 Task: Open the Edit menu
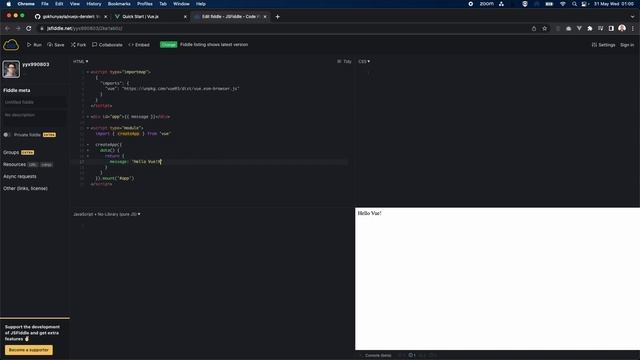tap(59, 4)
